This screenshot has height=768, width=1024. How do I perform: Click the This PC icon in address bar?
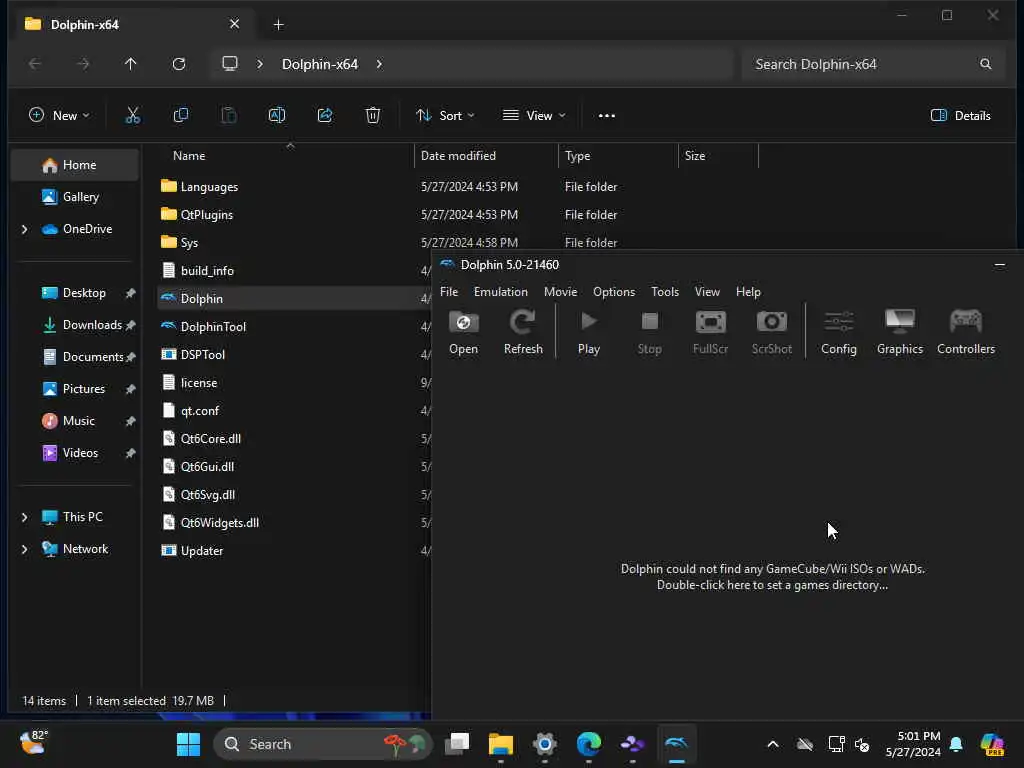230,64
